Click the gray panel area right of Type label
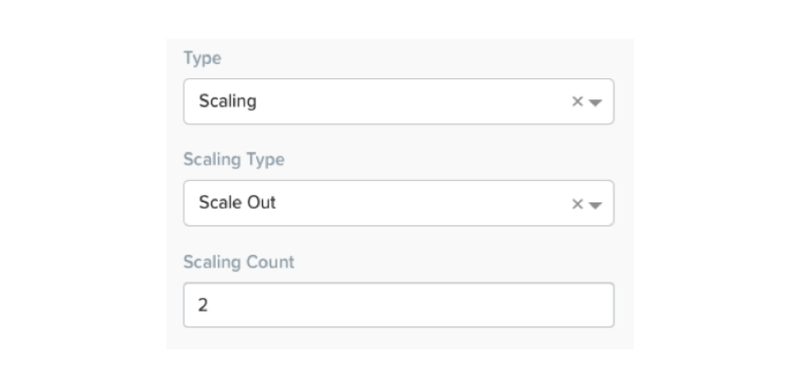 tap(418, 58)
